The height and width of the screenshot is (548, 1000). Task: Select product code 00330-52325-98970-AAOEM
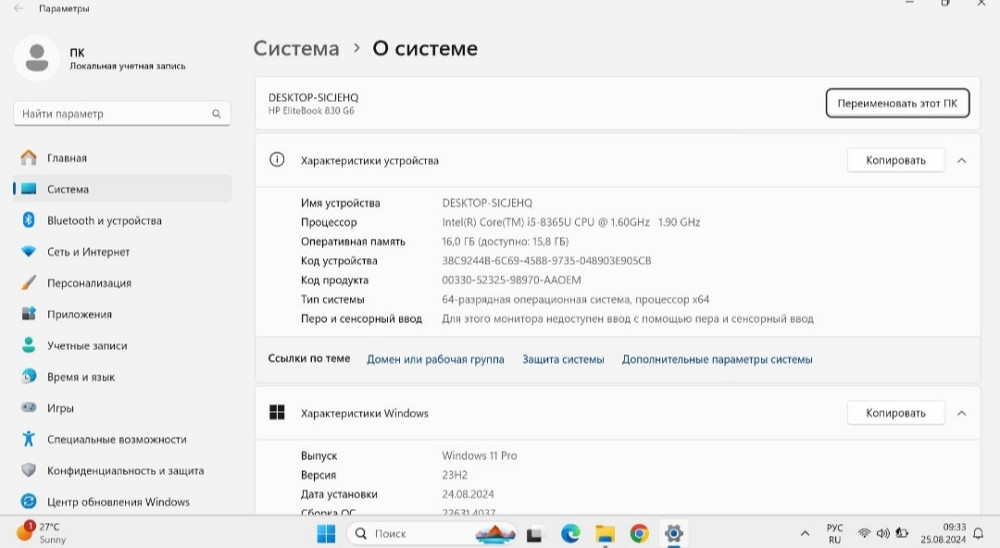pyautogui.click(x=511, y=279)
